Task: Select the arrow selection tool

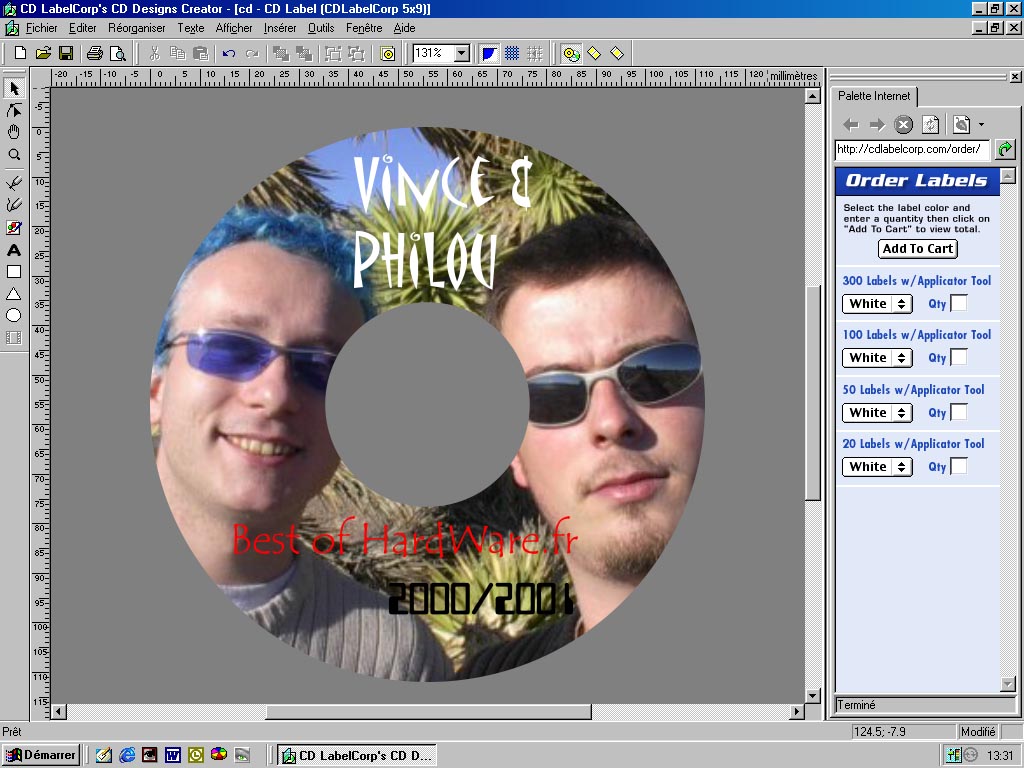Action: (14, 88)
